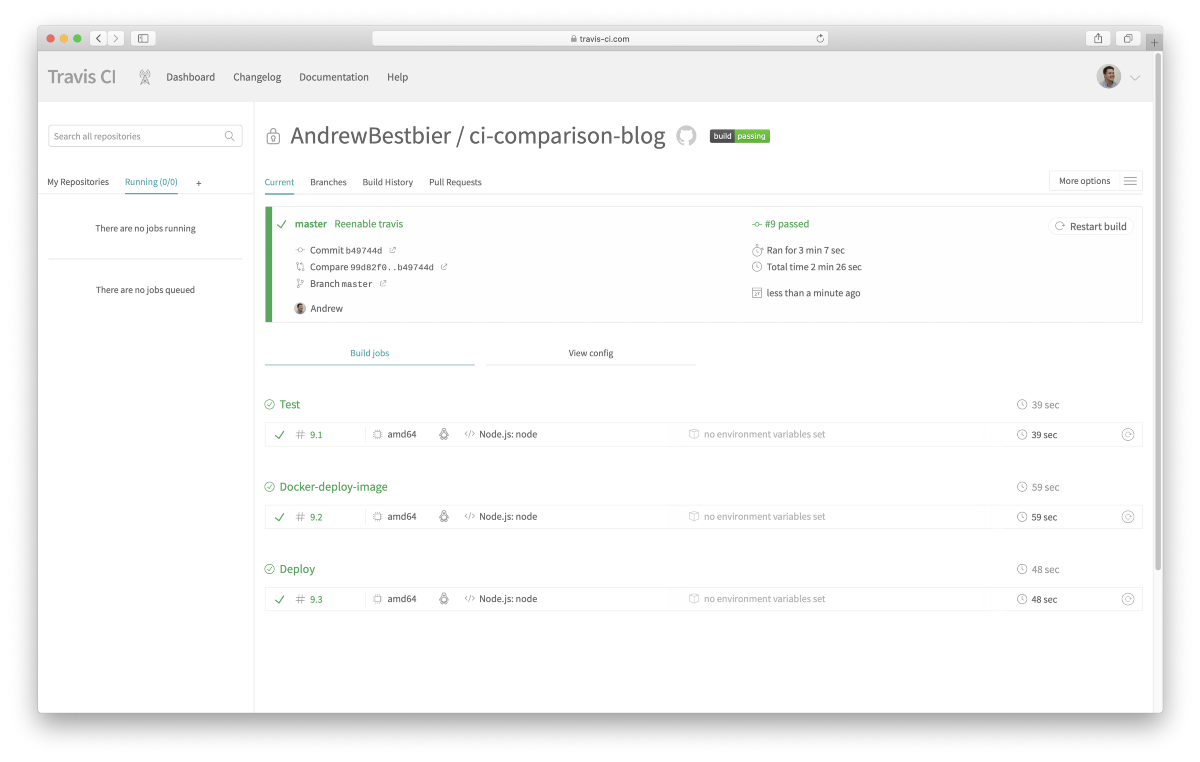This screenshot has width=1200, height=762.
Task: Open compare 99d82f0..b49744d external link icon
Action: [x=444, y=267]
